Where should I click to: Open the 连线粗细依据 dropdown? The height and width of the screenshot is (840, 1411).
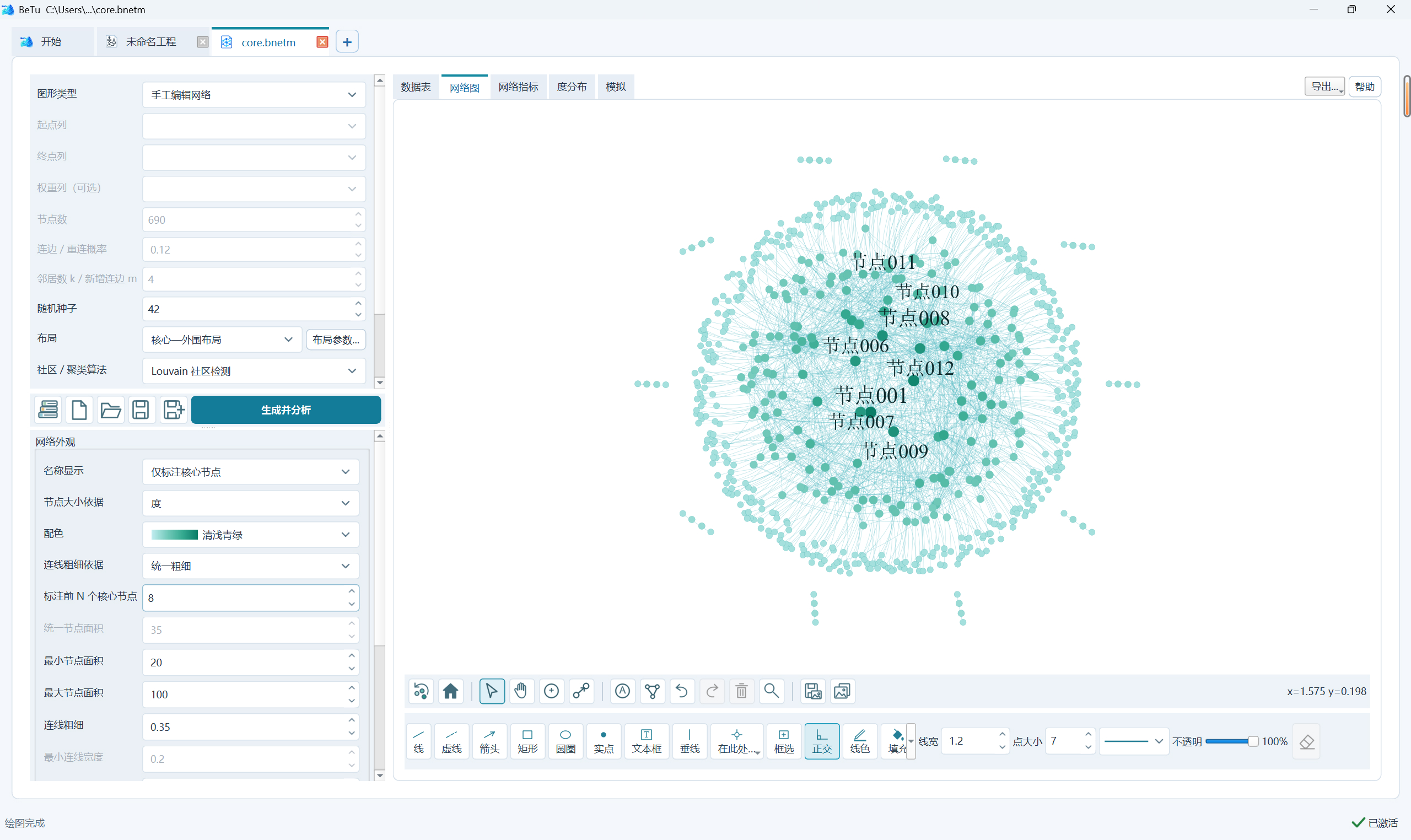(x=251, y=566)
